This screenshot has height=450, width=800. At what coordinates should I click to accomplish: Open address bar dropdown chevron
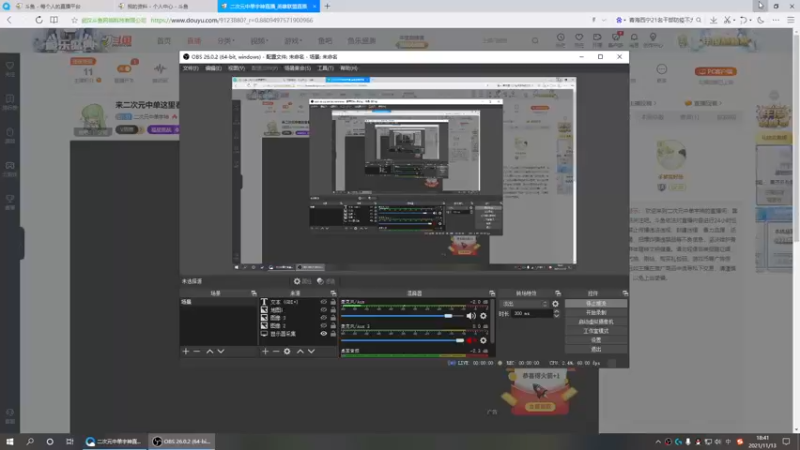(x=604, y=20)
